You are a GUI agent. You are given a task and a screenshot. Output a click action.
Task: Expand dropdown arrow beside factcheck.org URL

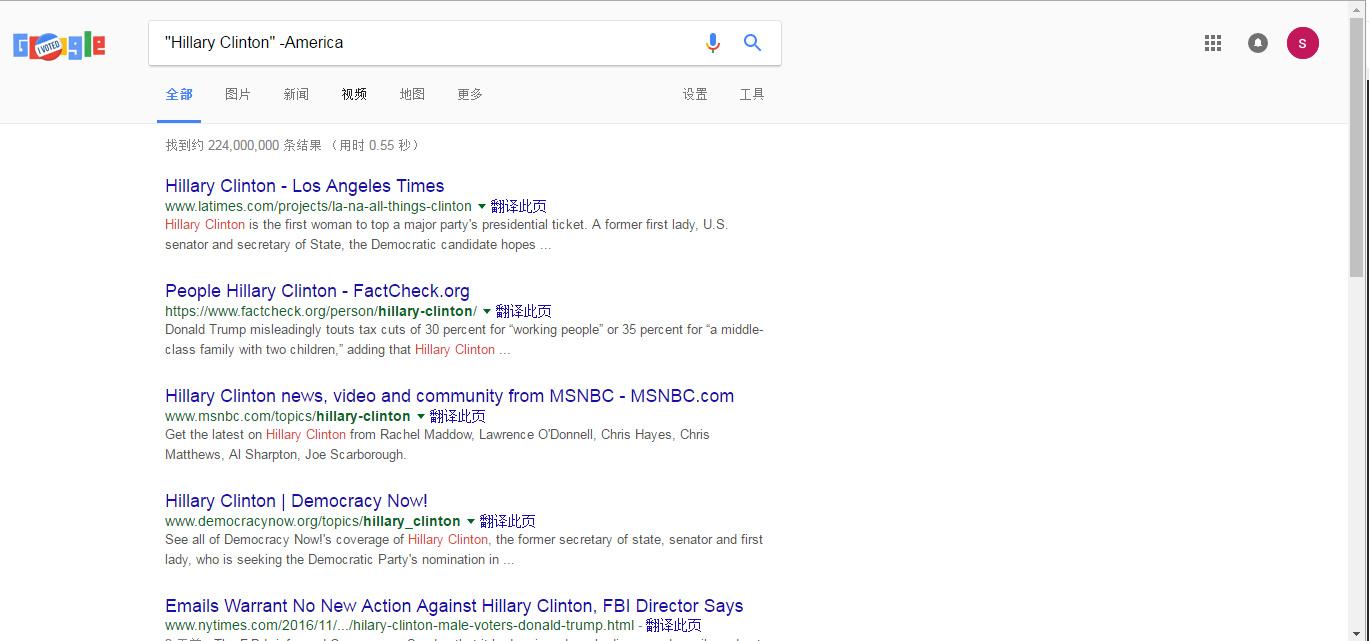487,312
